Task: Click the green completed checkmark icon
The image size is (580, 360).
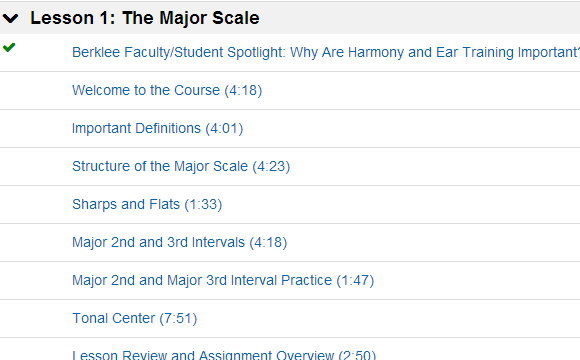Action: point(9,47)
